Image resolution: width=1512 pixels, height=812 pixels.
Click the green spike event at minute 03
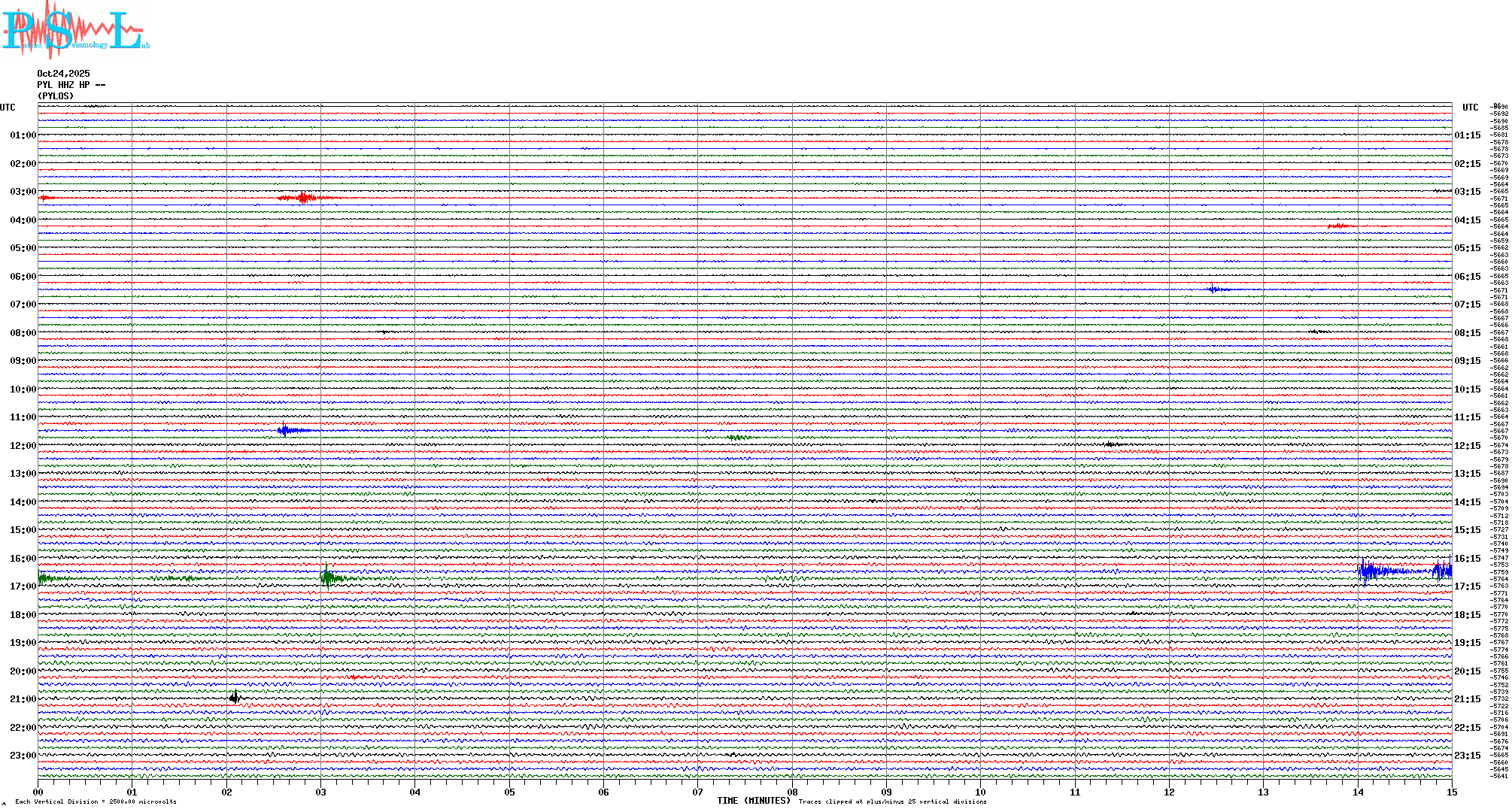pyautogui.click(x=327, y=577)
